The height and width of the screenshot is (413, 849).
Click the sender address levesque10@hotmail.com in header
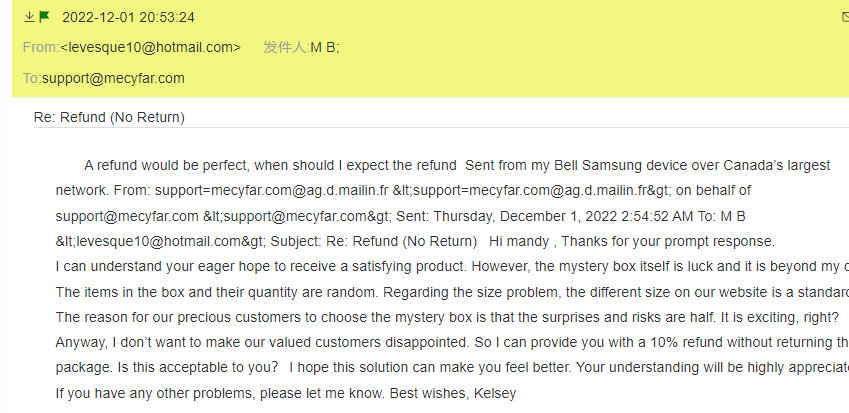pos(150,47)
